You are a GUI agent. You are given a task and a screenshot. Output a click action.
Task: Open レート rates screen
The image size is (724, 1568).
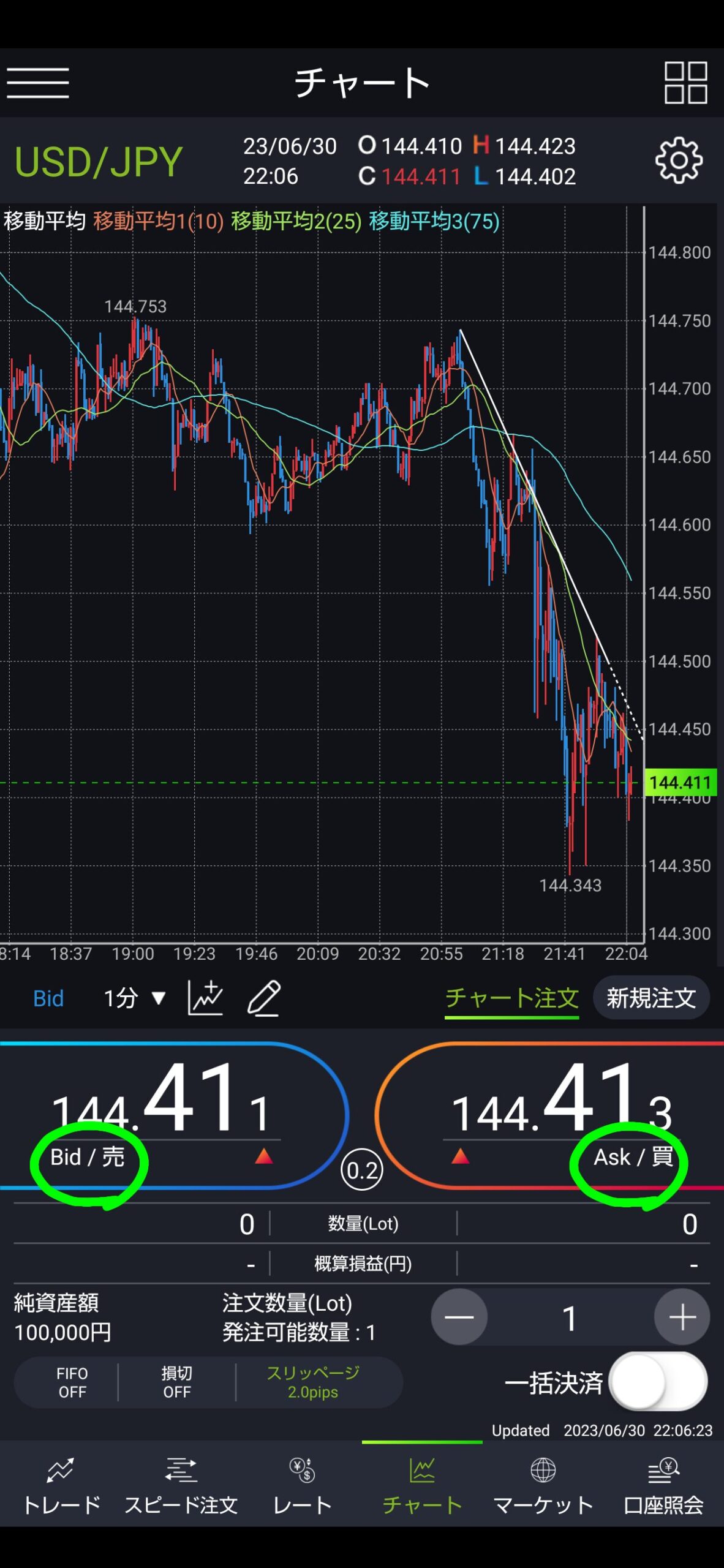click(302, 1485)
